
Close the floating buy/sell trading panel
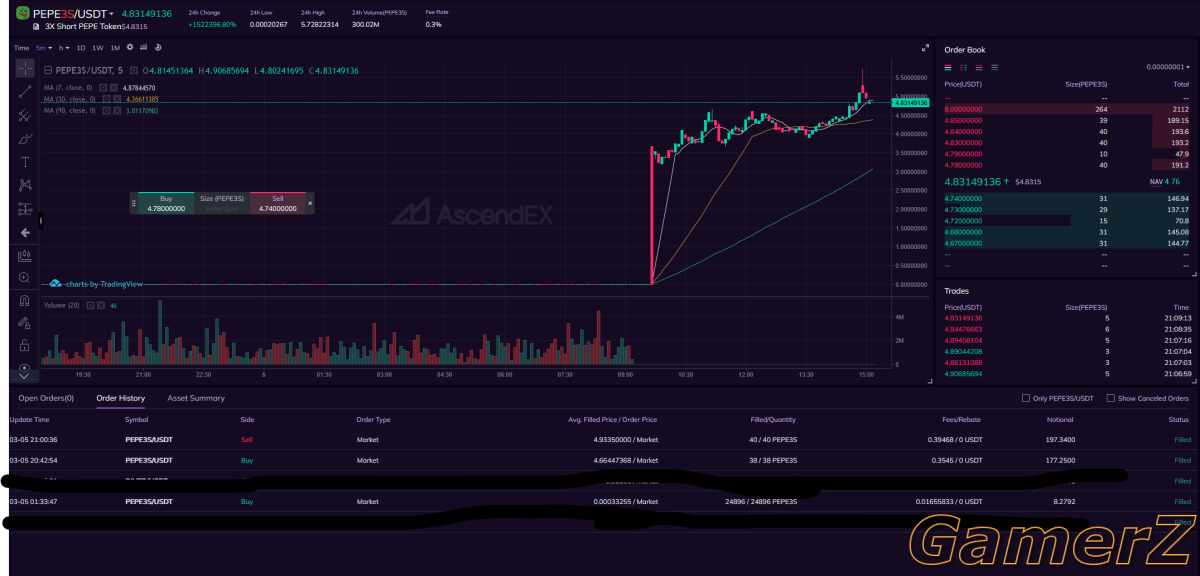point(310,203)
